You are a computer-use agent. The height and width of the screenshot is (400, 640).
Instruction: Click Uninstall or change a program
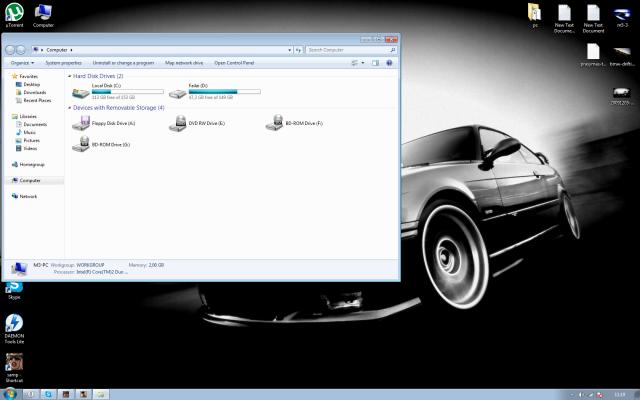coord(125,62)
